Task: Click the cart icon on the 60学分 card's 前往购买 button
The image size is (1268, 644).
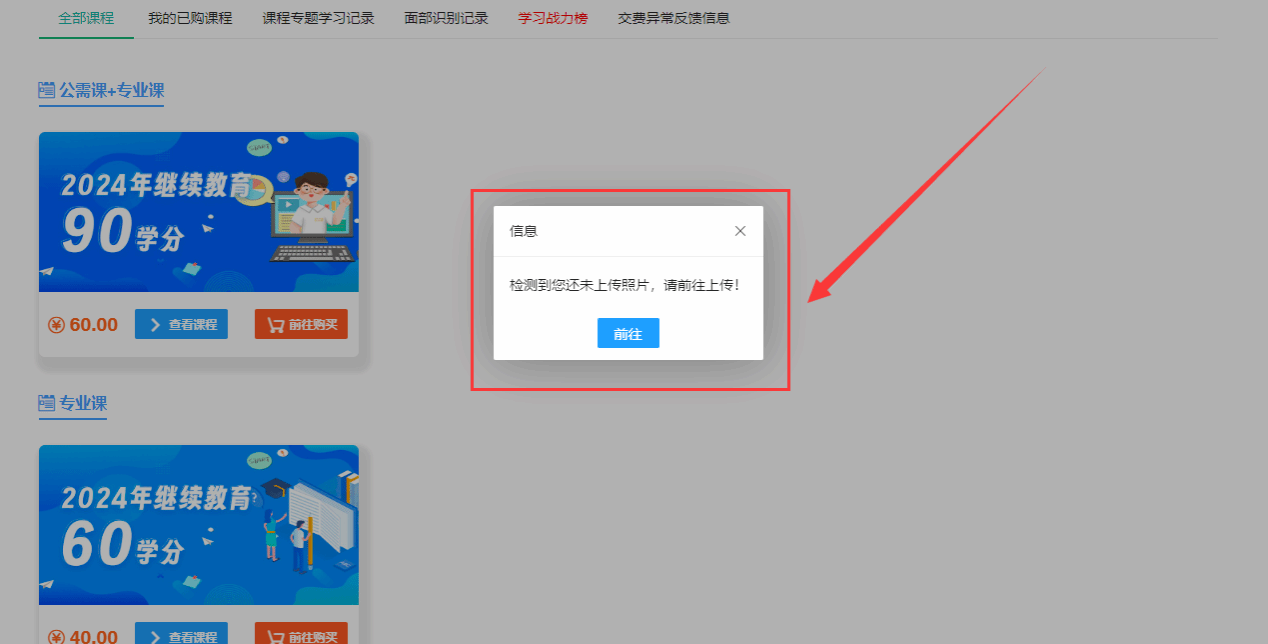Action: (275, 637)
